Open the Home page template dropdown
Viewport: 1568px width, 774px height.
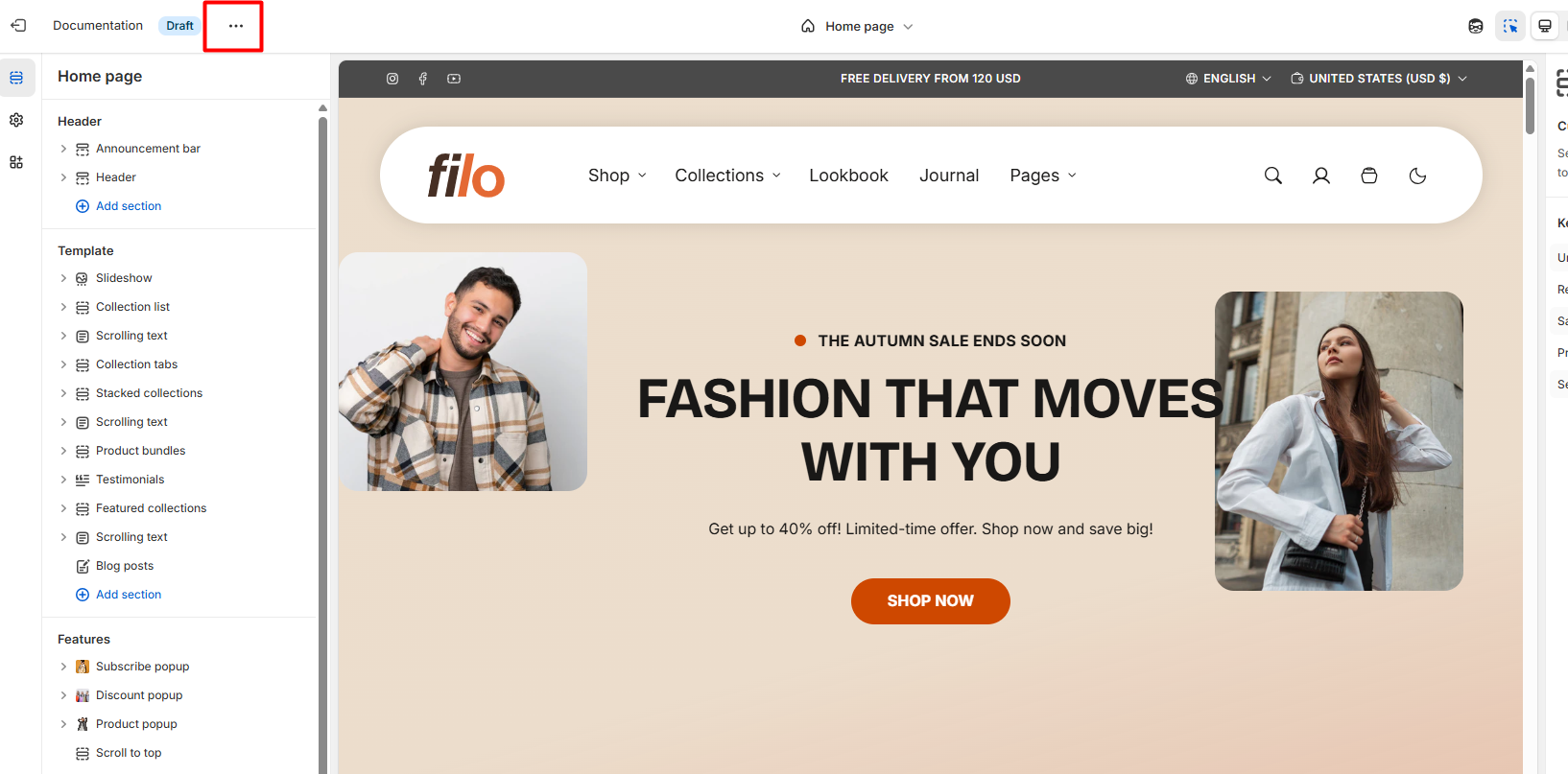click(858, 26)
